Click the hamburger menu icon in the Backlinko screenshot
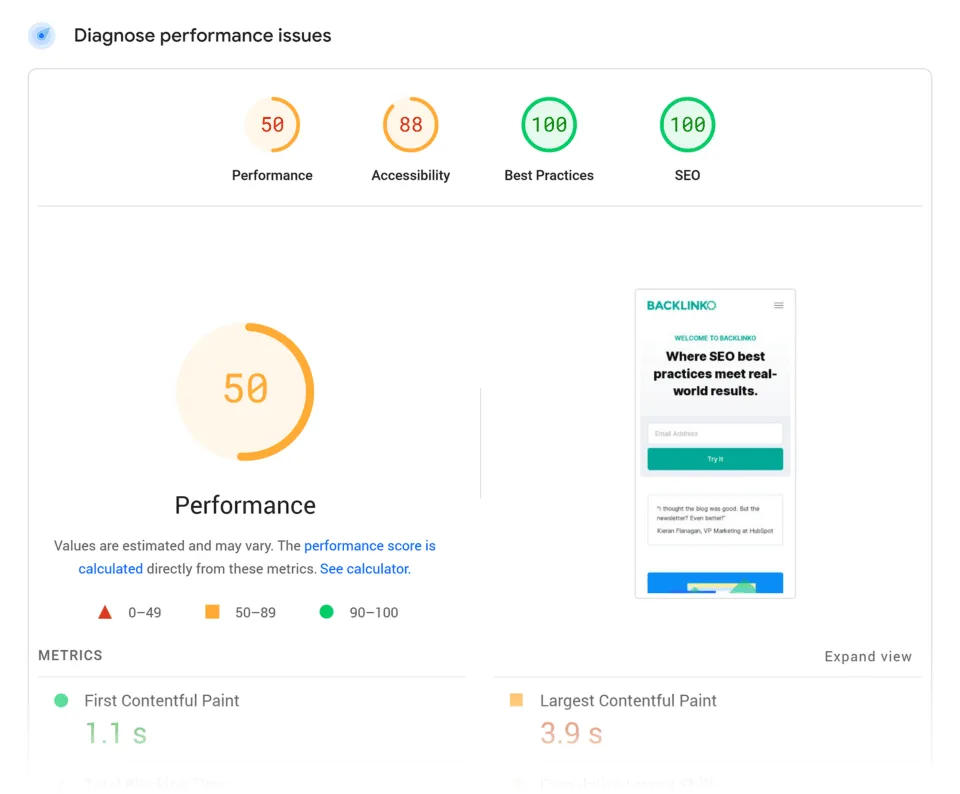960x794 pixels. (779, 305)
